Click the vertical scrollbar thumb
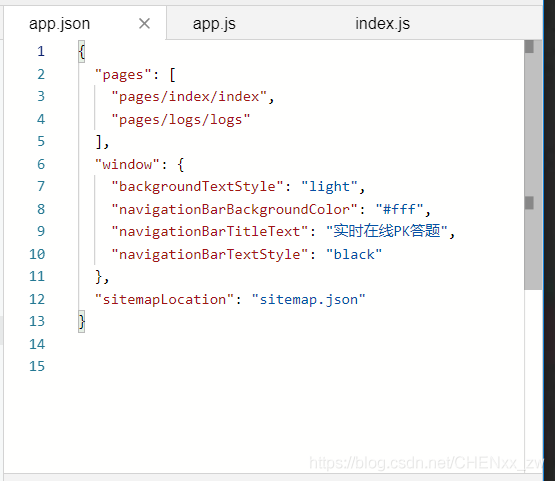Viewport: 555px width, 481px height. pyautogui.click(x=533, y=165)
